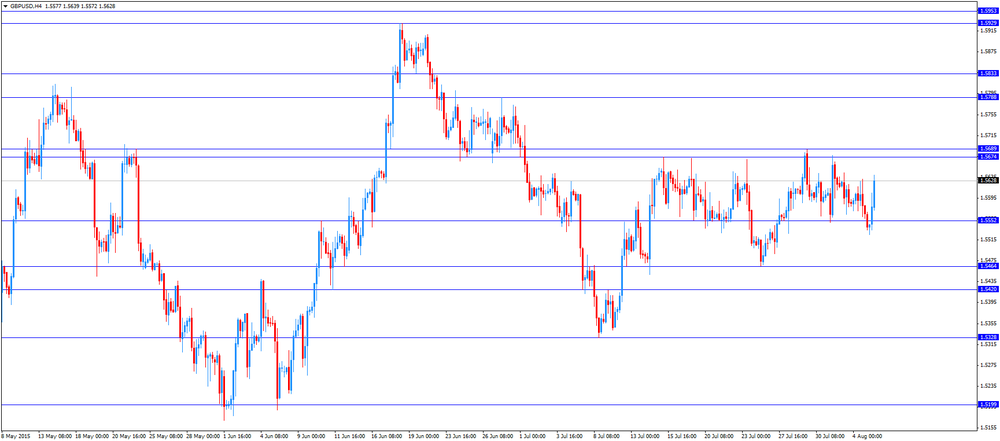Select the 1.5833 horizontal line price label
Viewport: 1000px width, 441px height.
(x=988, y=73)
